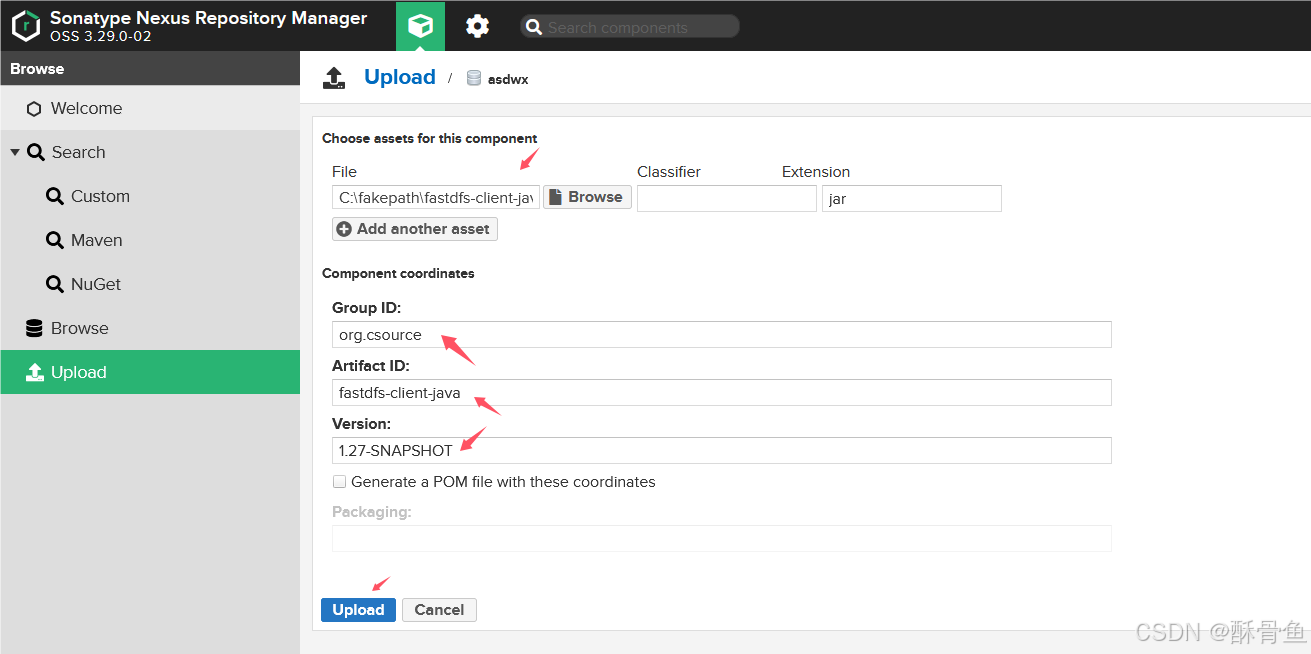Click the Custom search magnifier icon
Viewport: 1311px width, 654px height.
point(55,196)
